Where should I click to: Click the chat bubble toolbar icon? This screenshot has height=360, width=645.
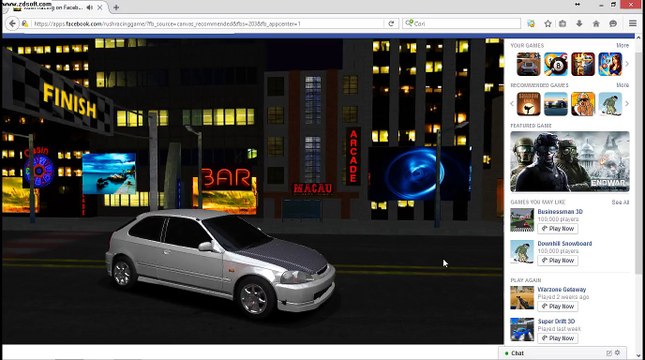tap(613, 24)
